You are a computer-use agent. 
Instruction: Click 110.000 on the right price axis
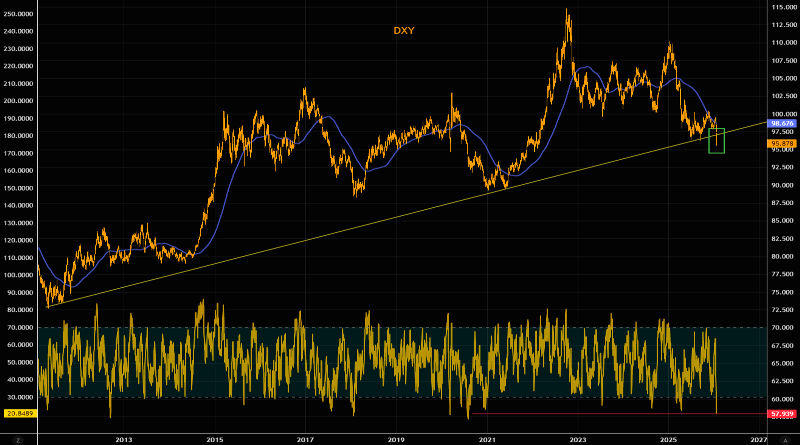coord(782,43)
